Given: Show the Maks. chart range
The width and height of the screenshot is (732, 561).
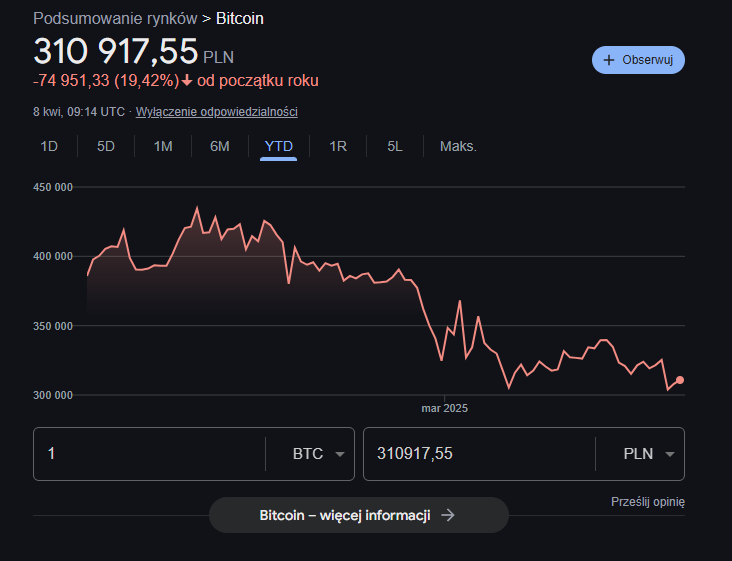Looking at the screenshot, I should click(458, 147).
